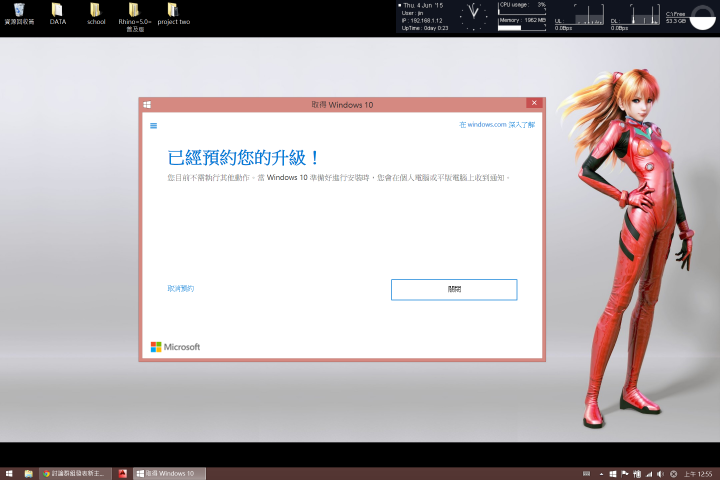Select the Recycle Bin desktop icon
Screen dimensions: 720x480
tap(19, 14)
